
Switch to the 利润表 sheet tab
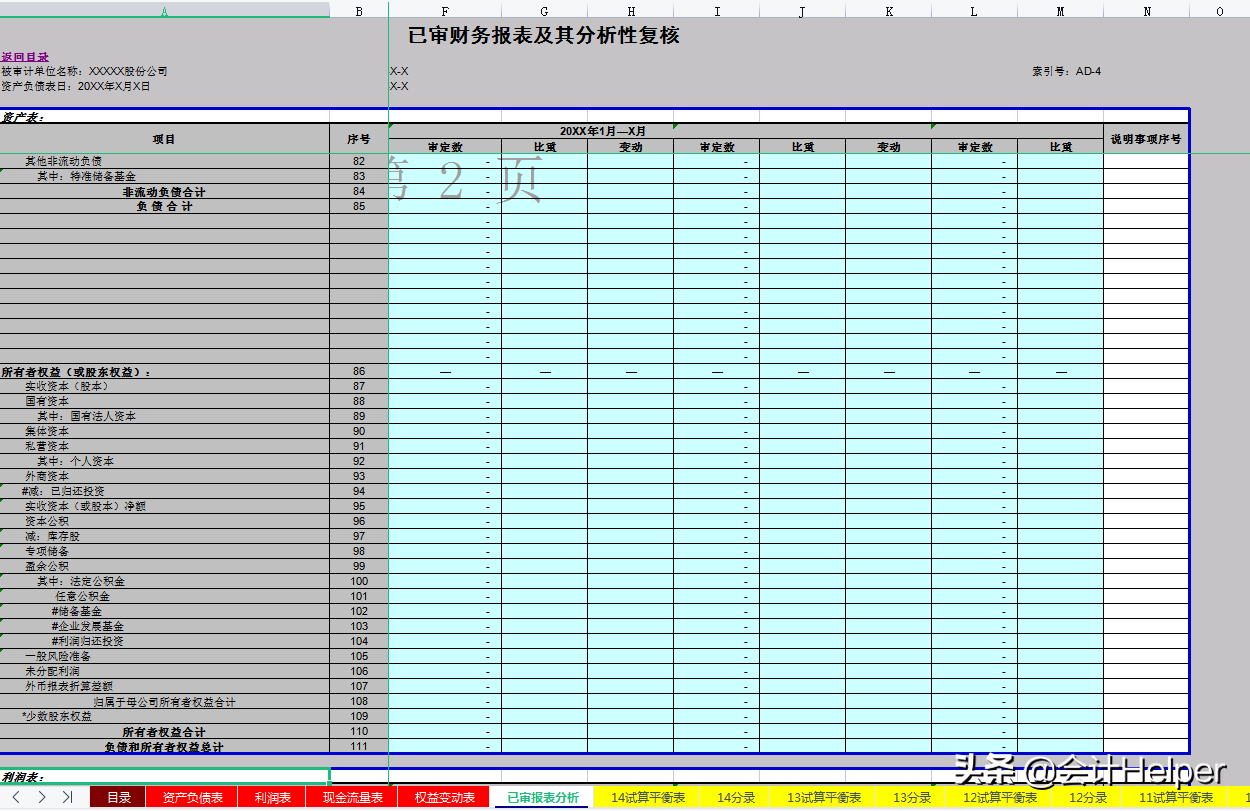tap(272, 797)
